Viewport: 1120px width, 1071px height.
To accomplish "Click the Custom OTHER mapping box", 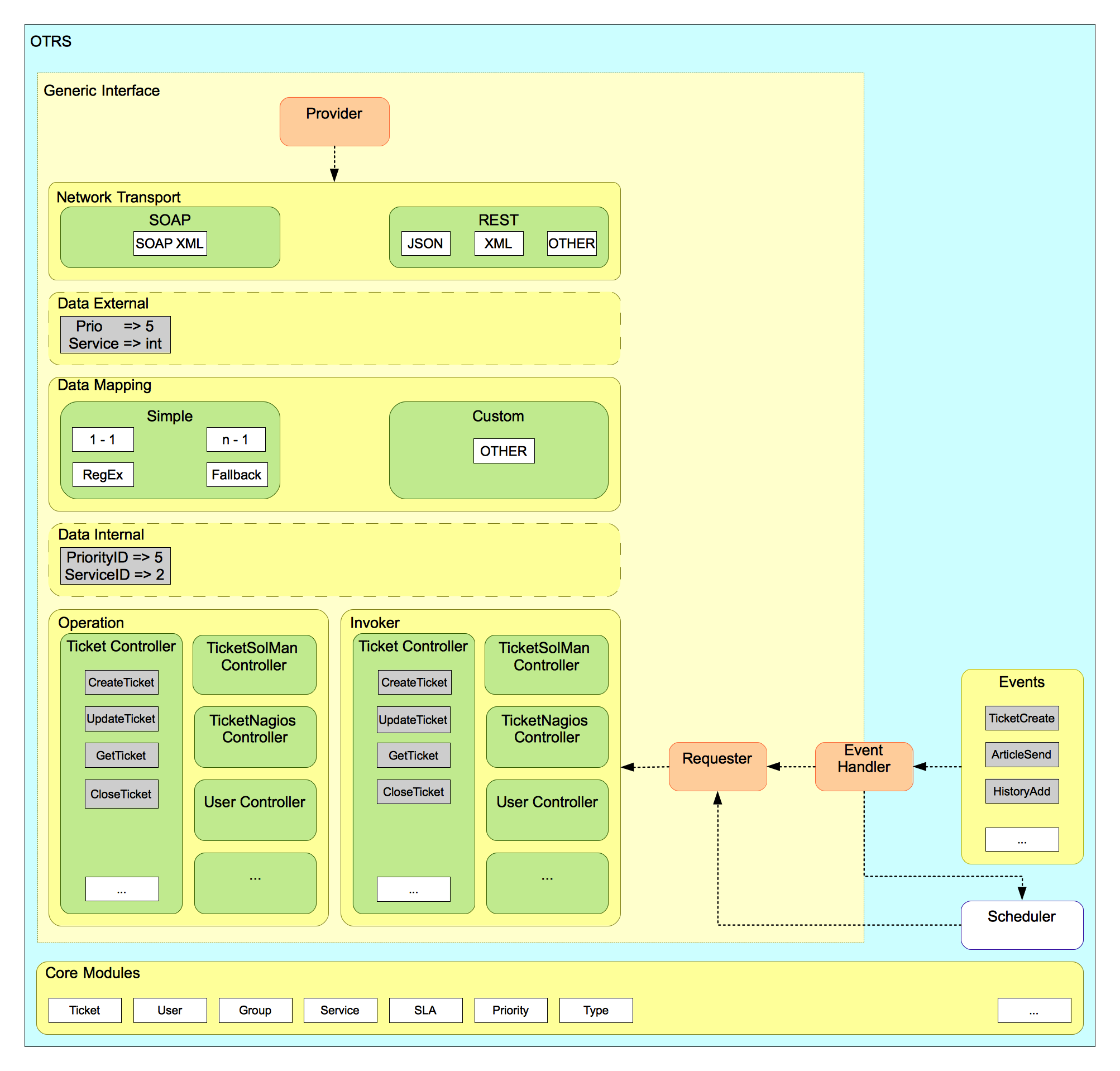I will tap(504, 451).
